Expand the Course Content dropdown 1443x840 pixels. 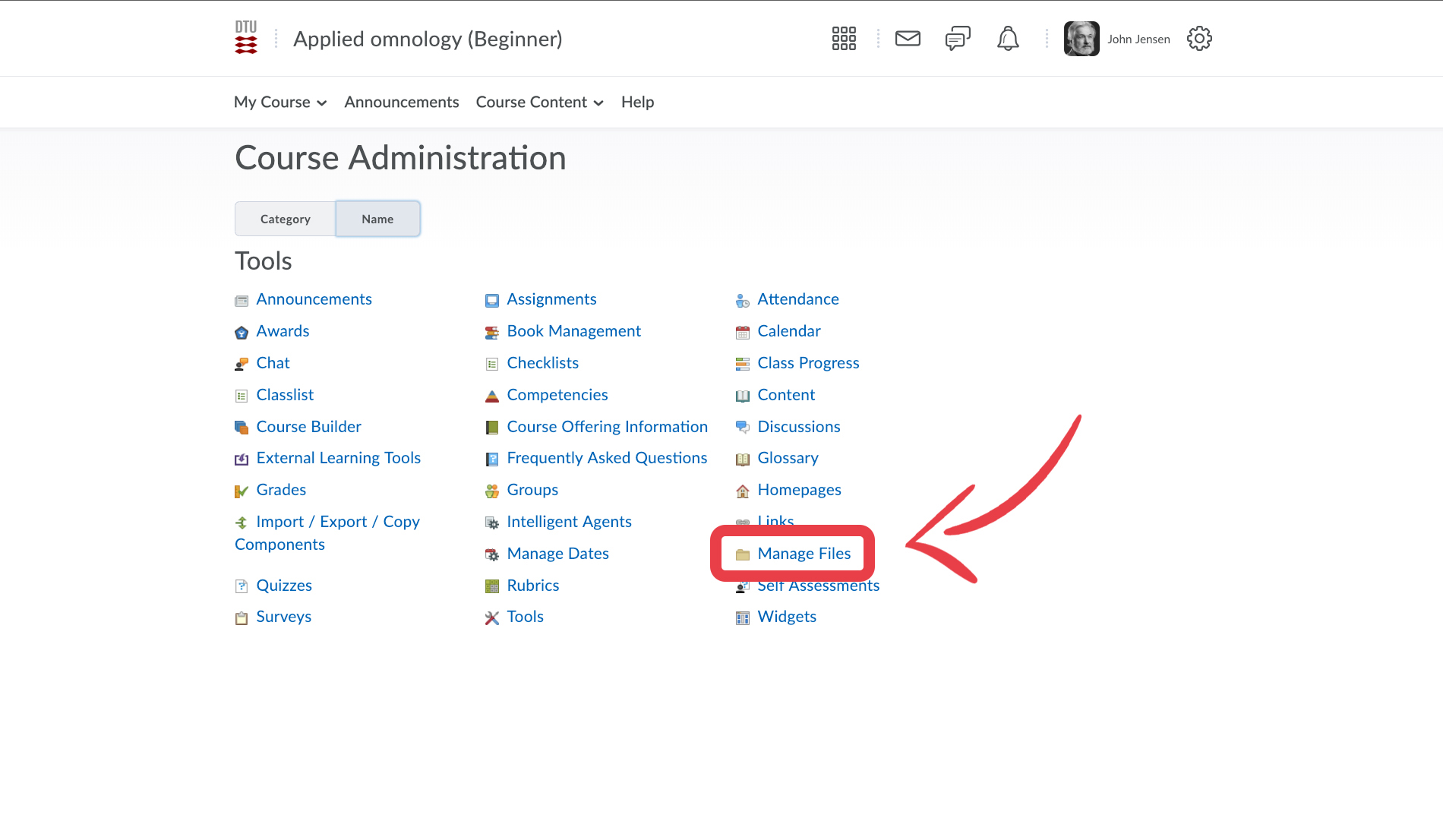(539, 102)
